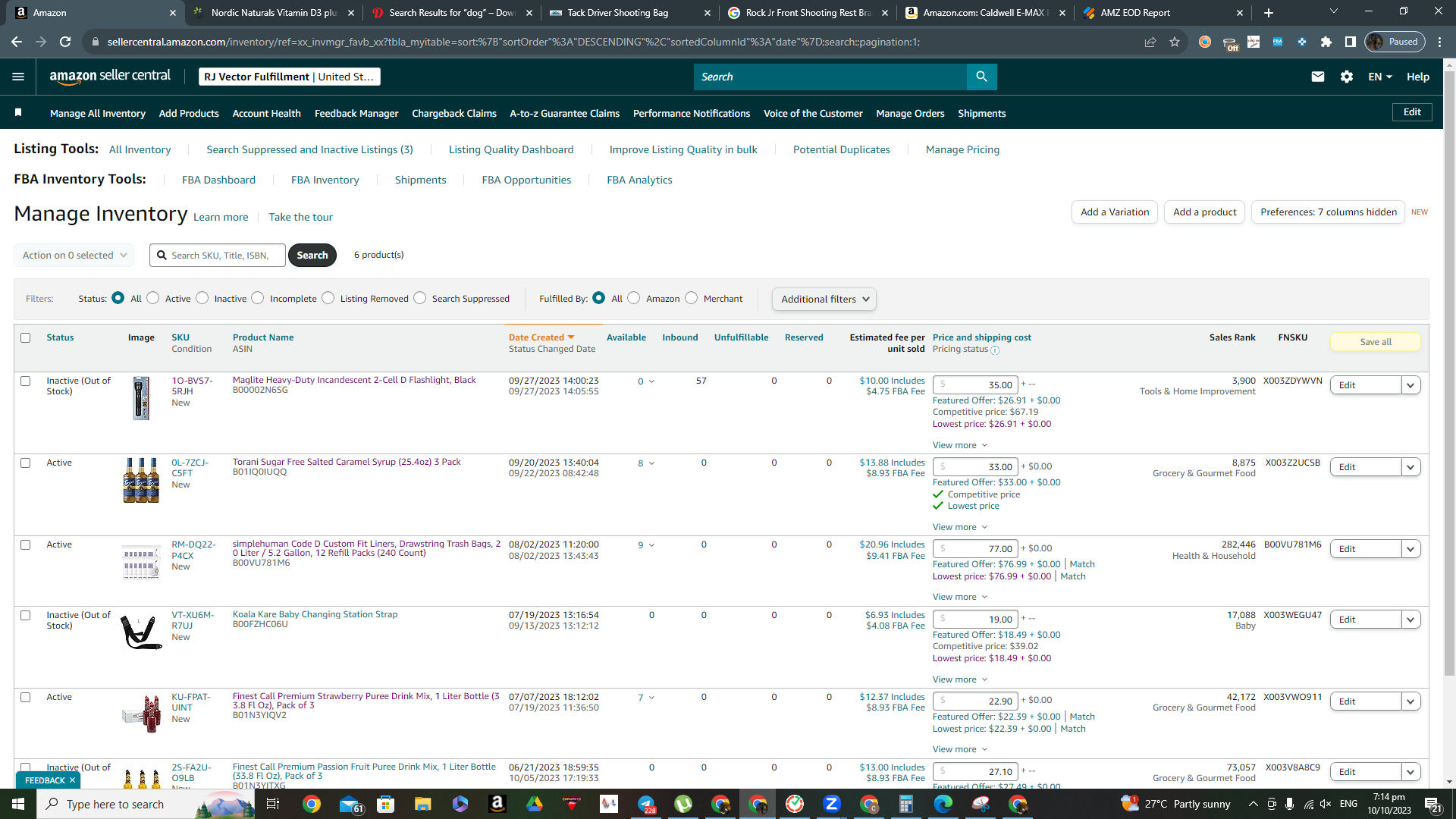
Task: Open the Action on 0 selected dropdown
Action: pyautogui.click(x=74, y=256)
